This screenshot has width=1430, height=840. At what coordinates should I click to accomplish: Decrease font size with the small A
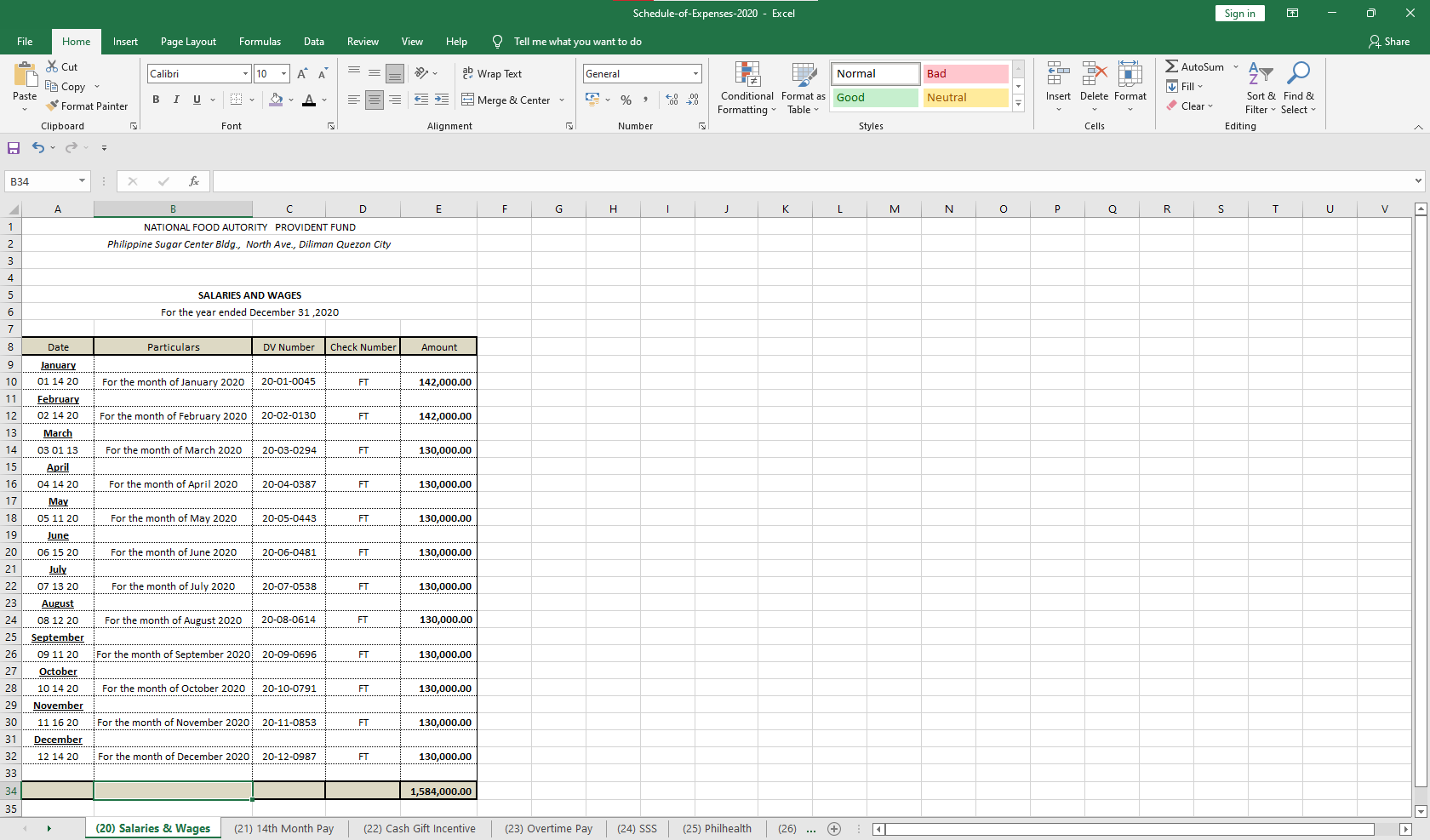[x=323, y=74]
